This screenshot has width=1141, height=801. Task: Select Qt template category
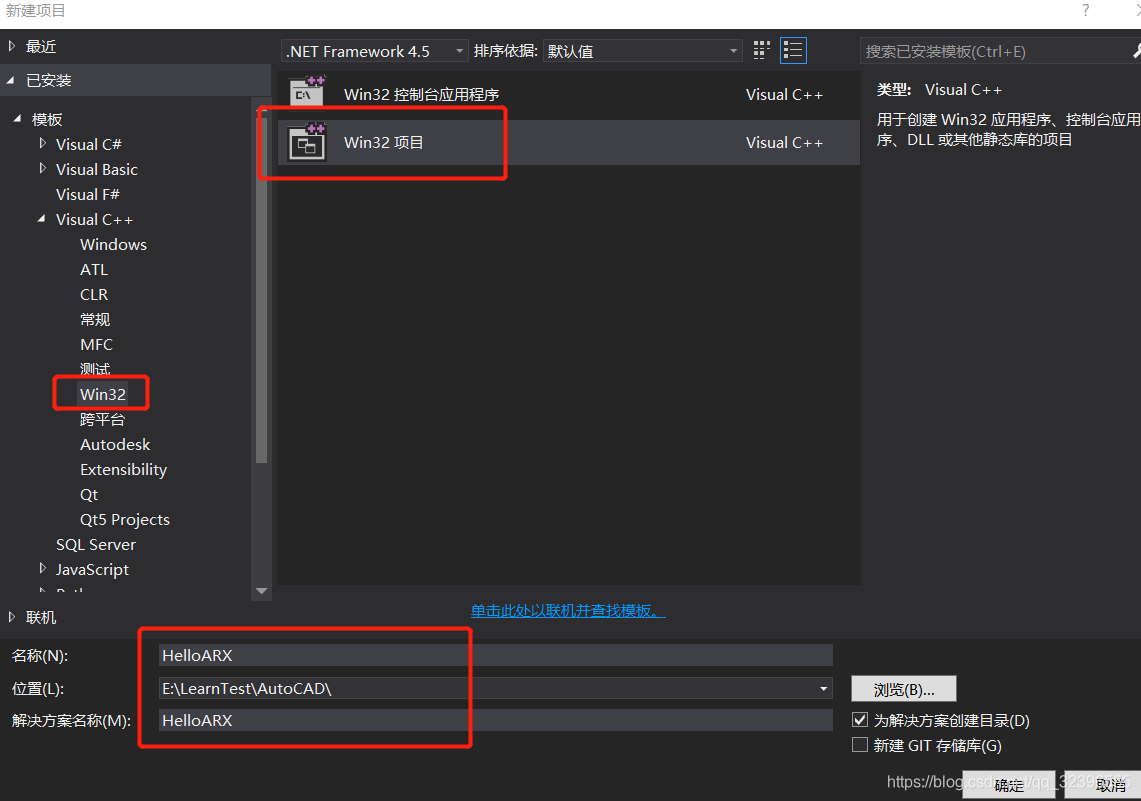89,494
